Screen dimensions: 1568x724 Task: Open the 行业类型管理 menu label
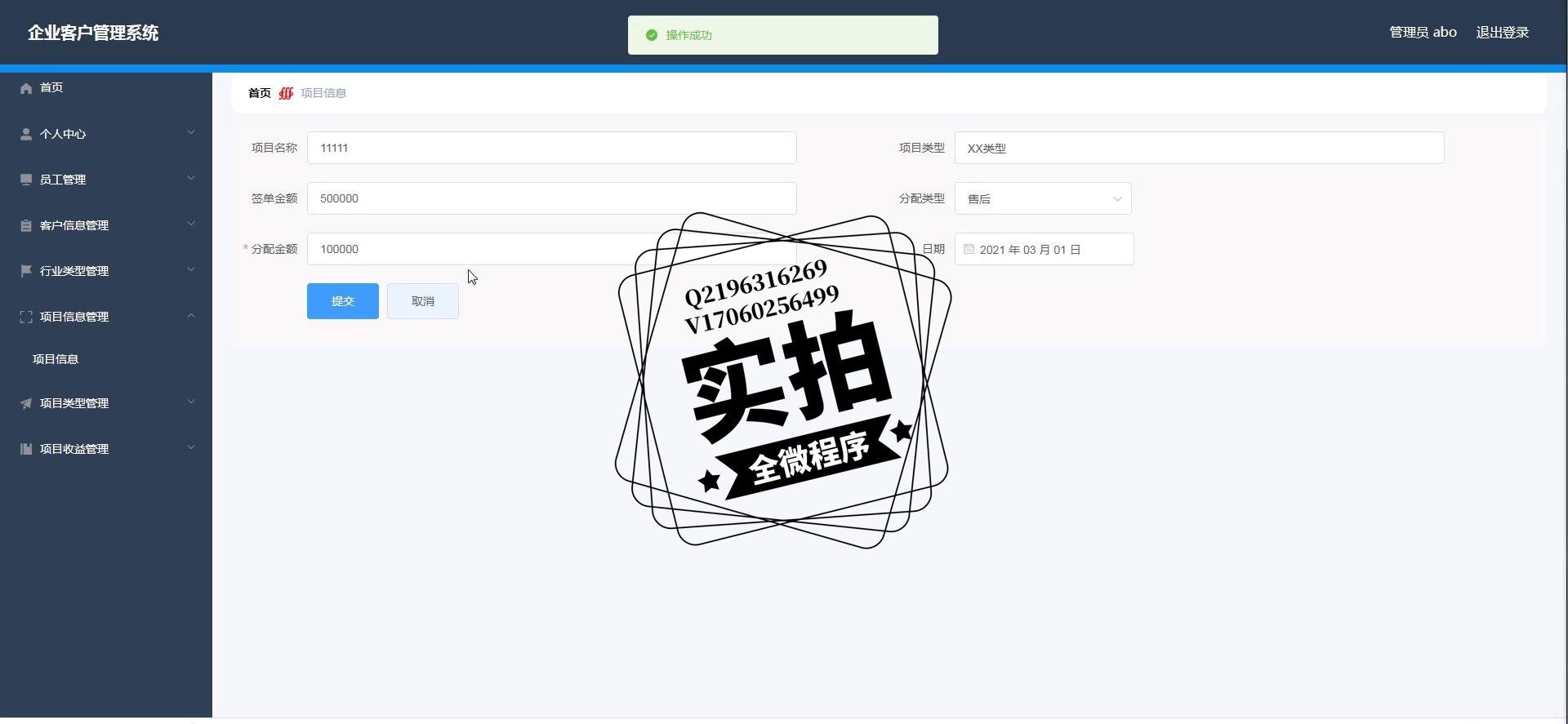(x=74, y=271)
